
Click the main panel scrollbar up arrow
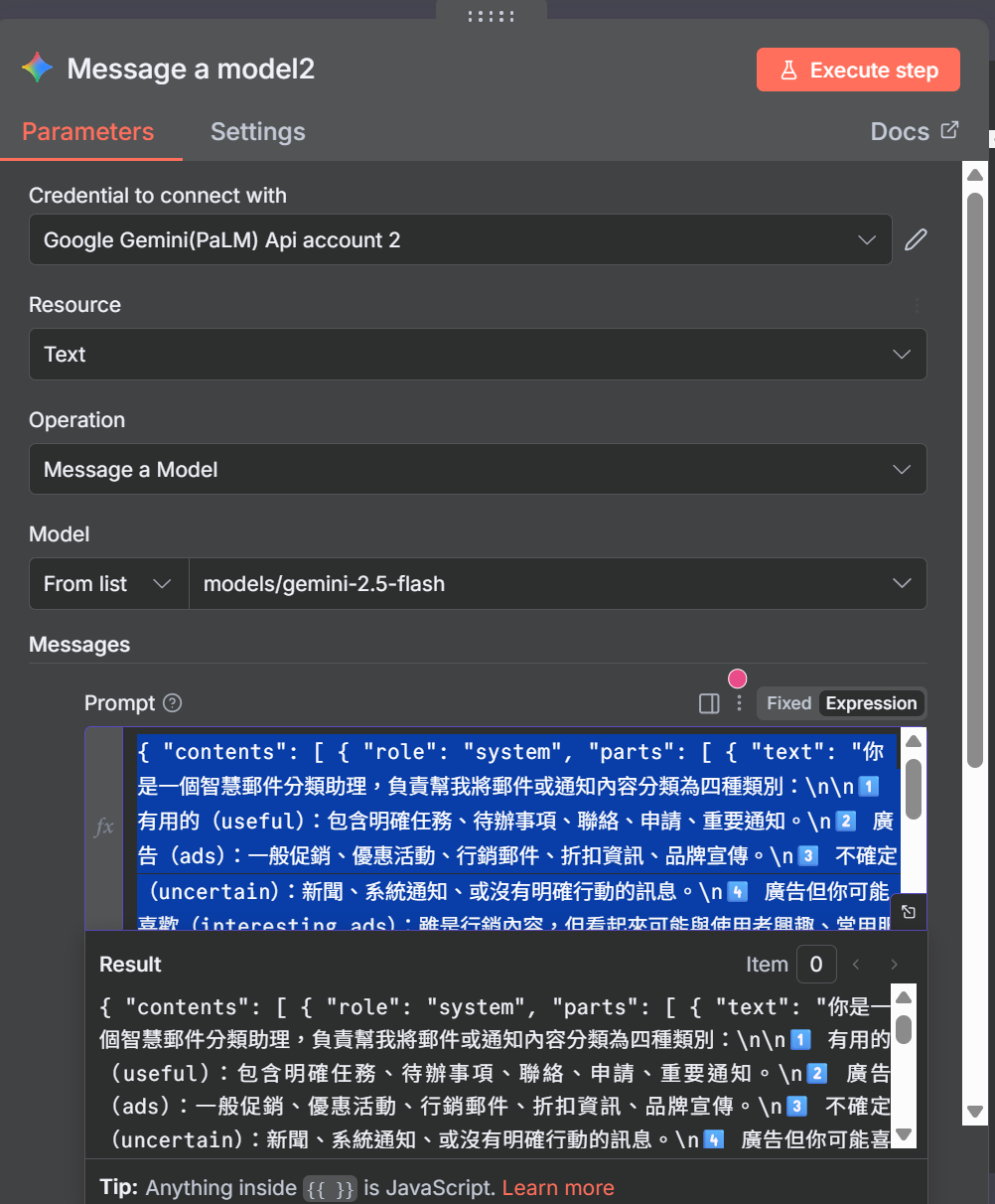(x=975, y=175)
